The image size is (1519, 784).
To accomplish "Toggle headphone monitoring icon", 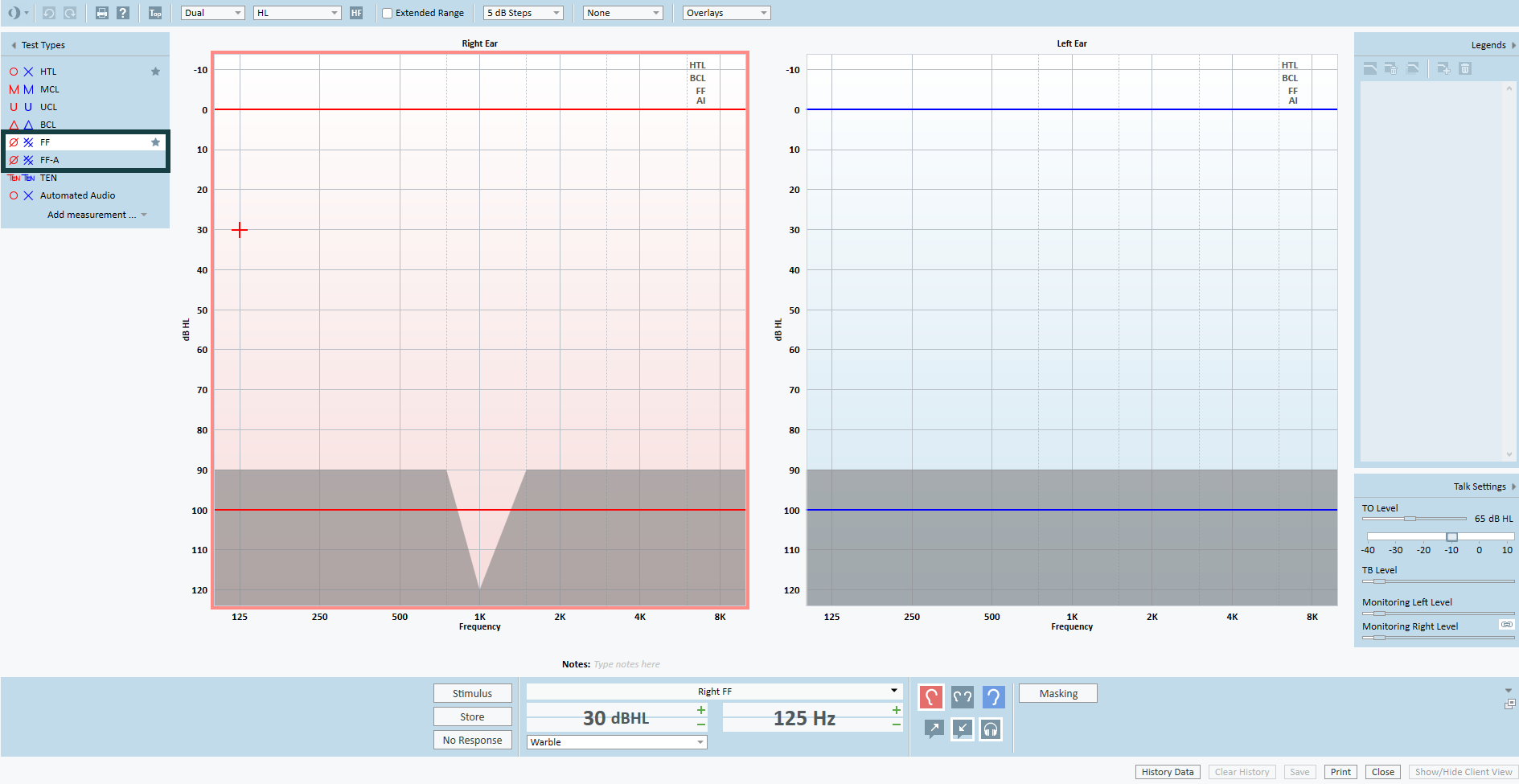I will tap(991, 729).
